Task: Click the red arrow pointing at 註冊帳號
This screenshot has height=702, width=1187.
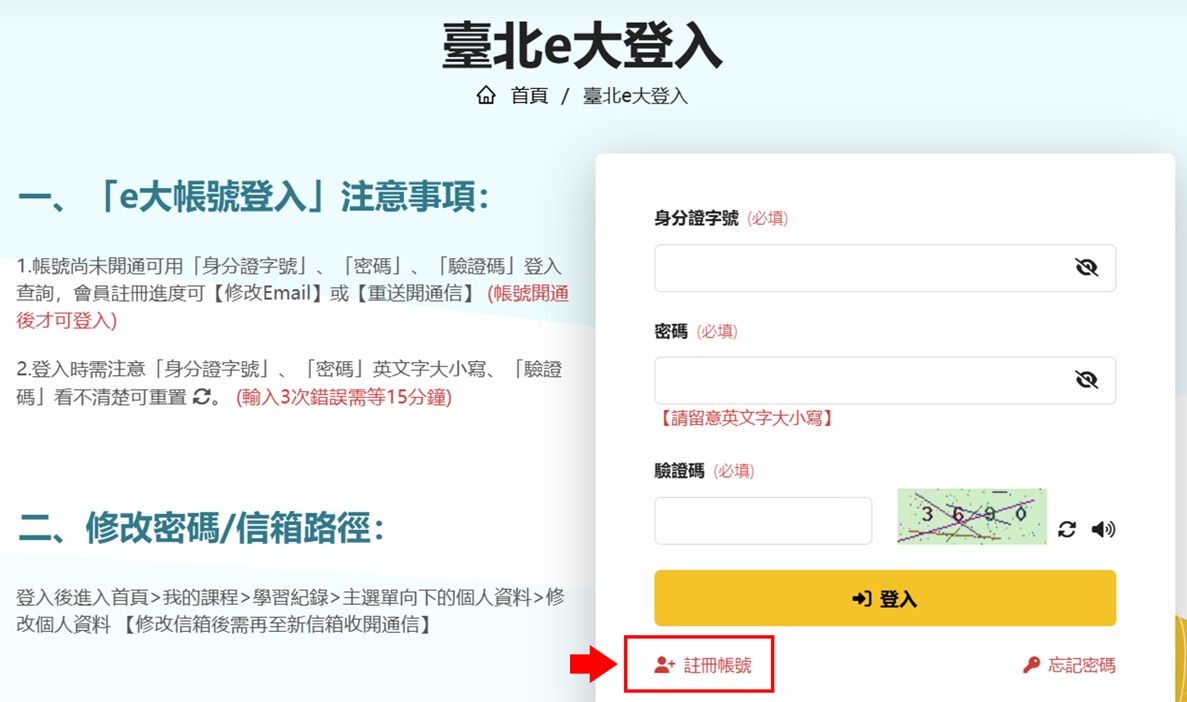Action: pos(593,664)
